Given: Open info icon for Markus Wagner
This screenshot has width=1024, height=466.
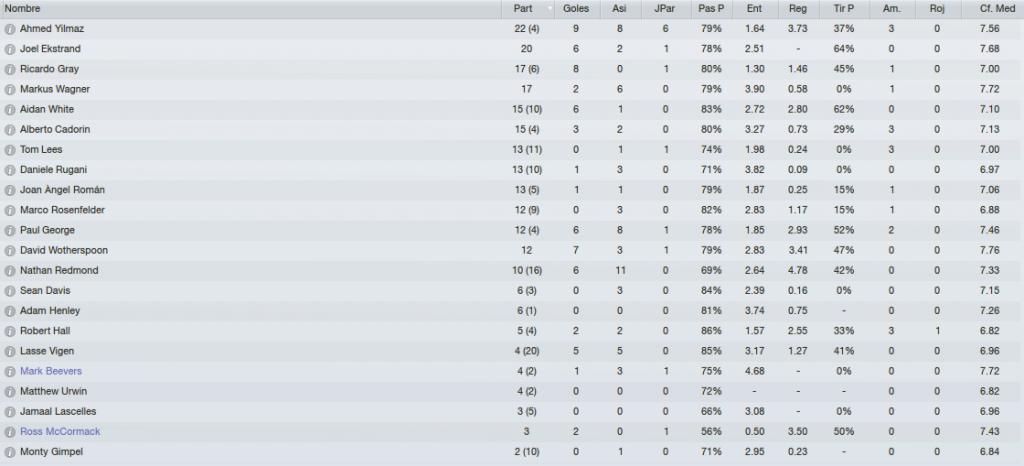Looking at the screenshot, I should point(10,90).
